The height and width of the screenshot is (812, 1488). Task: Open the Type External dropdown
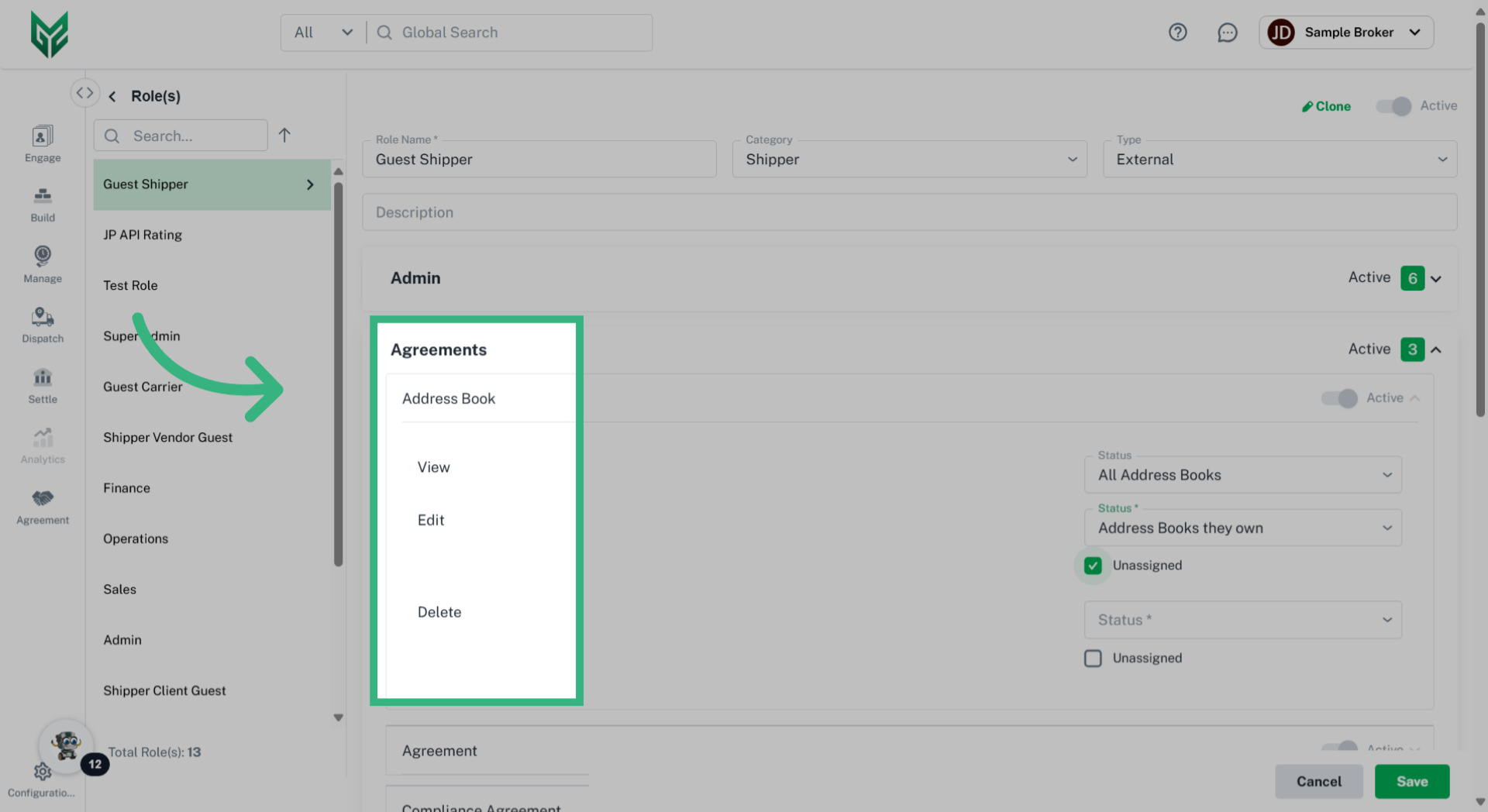[x=1443, y=159]
